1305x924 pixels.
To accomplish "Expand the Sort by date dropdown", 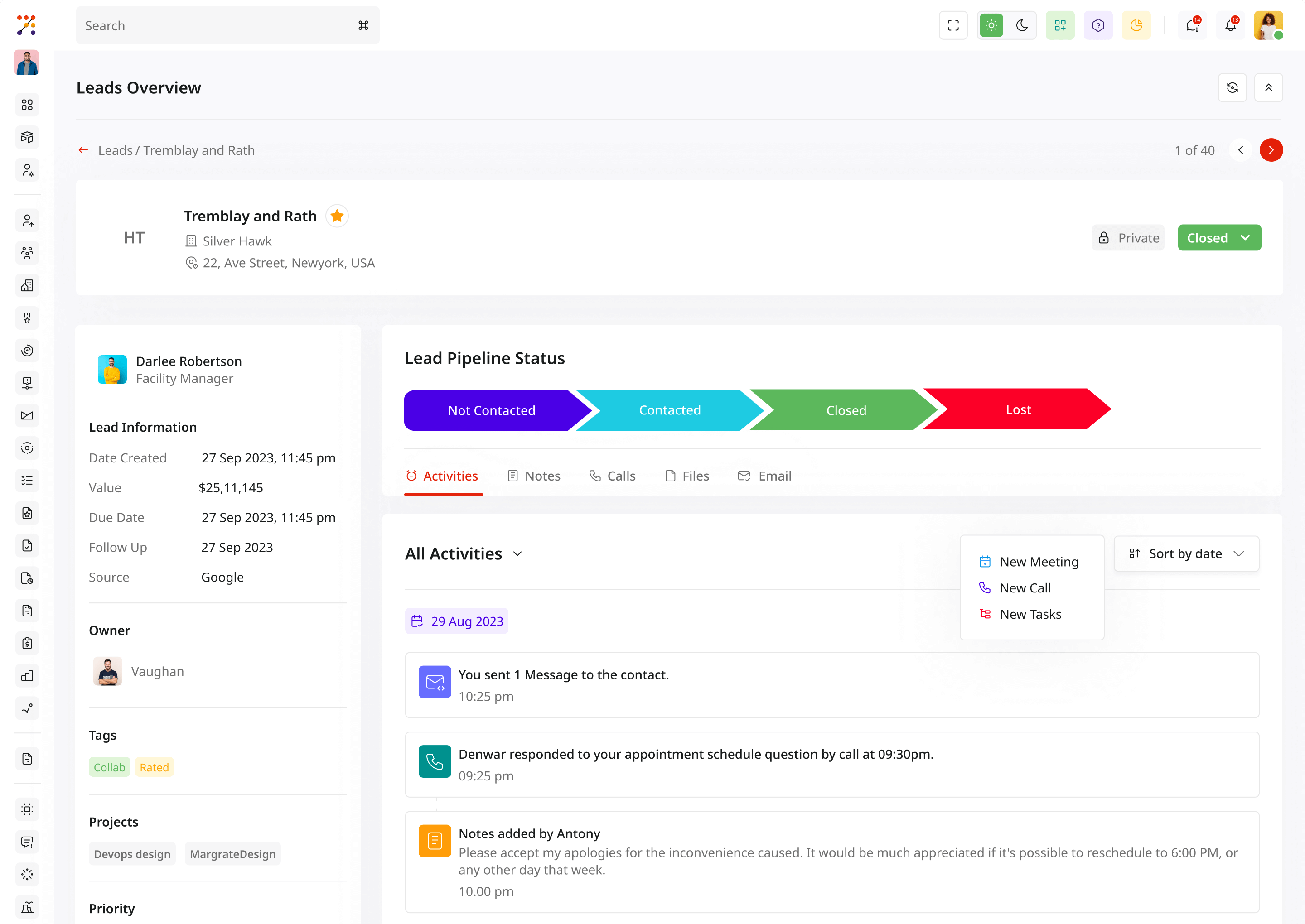I will pos(1186,553).
